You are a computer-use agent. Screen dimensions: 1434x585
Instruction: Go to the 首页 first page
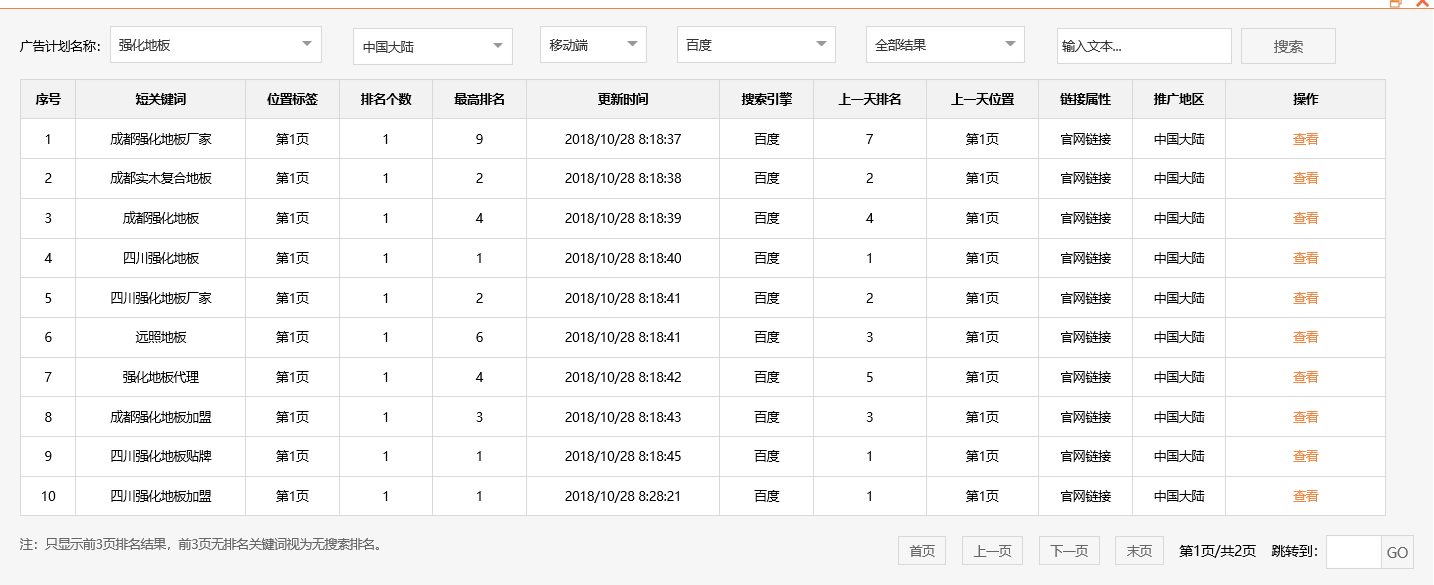[920, 550]
